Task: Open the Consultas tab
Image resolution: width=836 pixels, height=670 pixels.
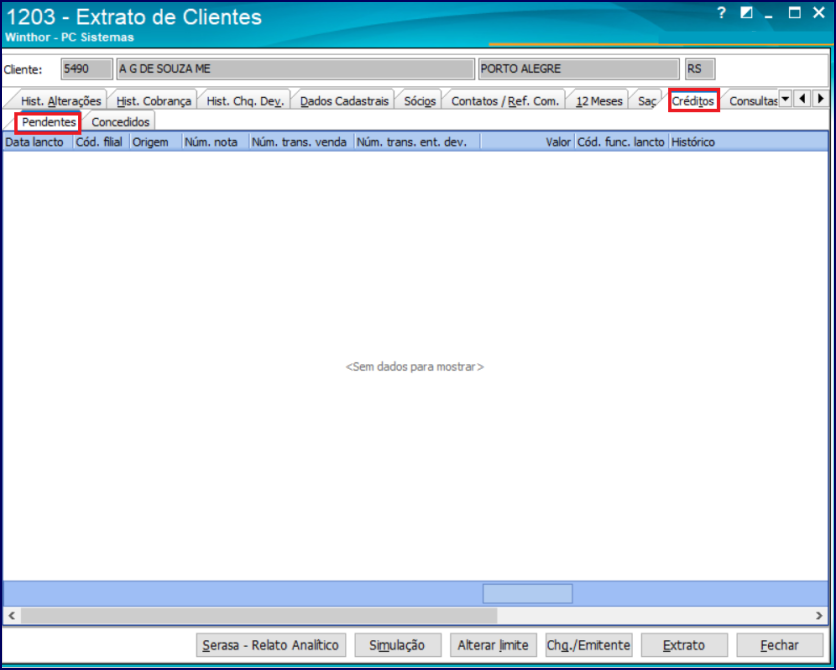Action: pyautogui.click(x=752, y=101)
